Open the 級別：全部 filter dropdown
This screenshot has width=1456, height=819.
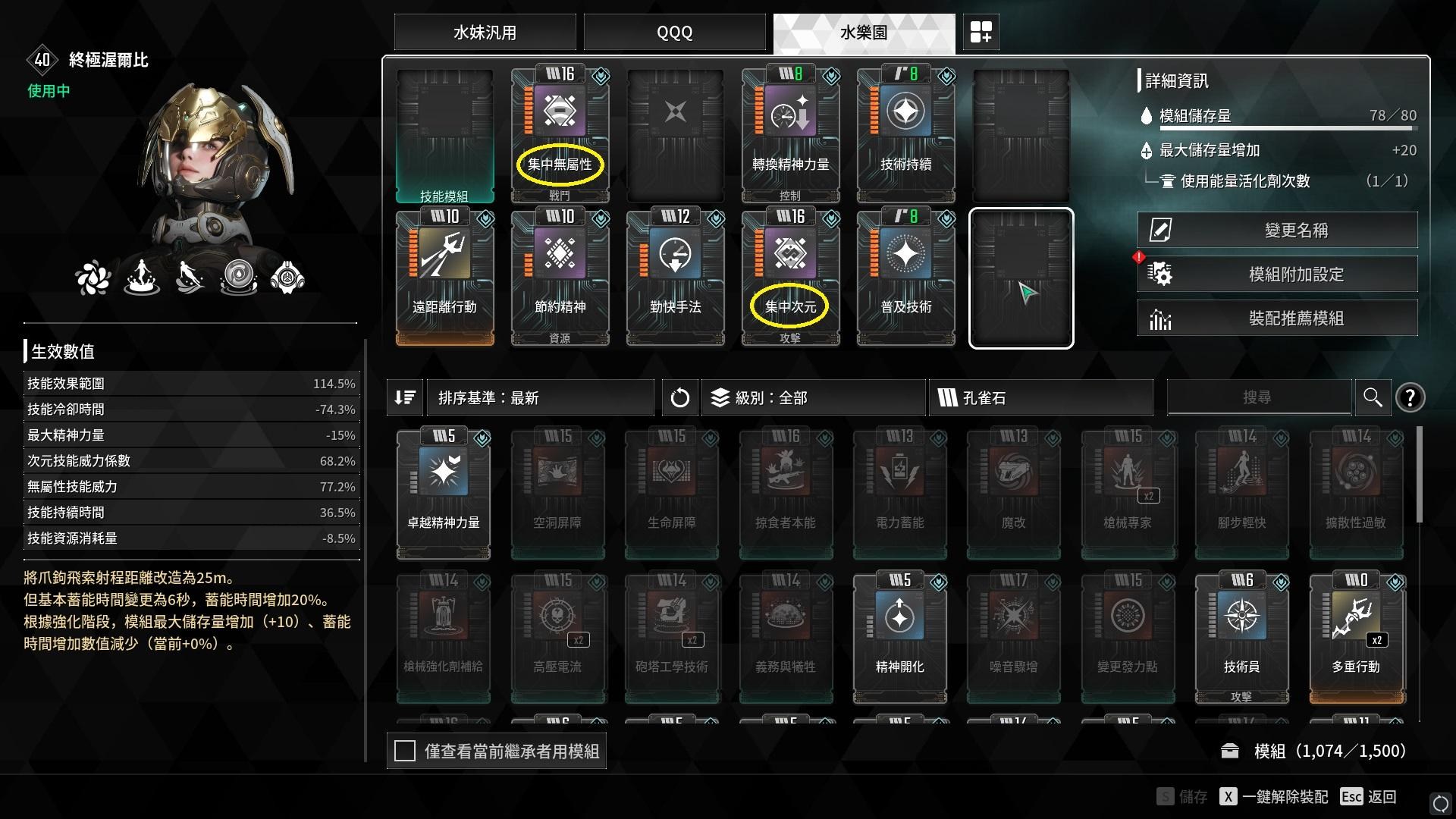(x=814, y=397)
